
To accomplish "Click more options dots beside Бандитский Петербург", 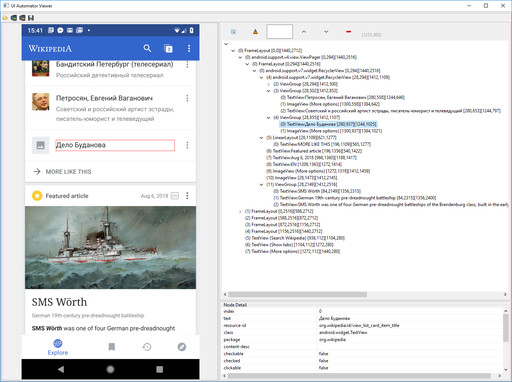I will pos(187,65).
